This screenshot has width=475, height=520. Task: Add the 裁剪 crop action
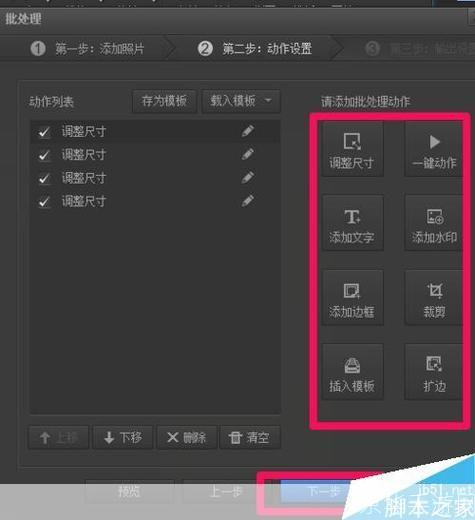(433, 297)
